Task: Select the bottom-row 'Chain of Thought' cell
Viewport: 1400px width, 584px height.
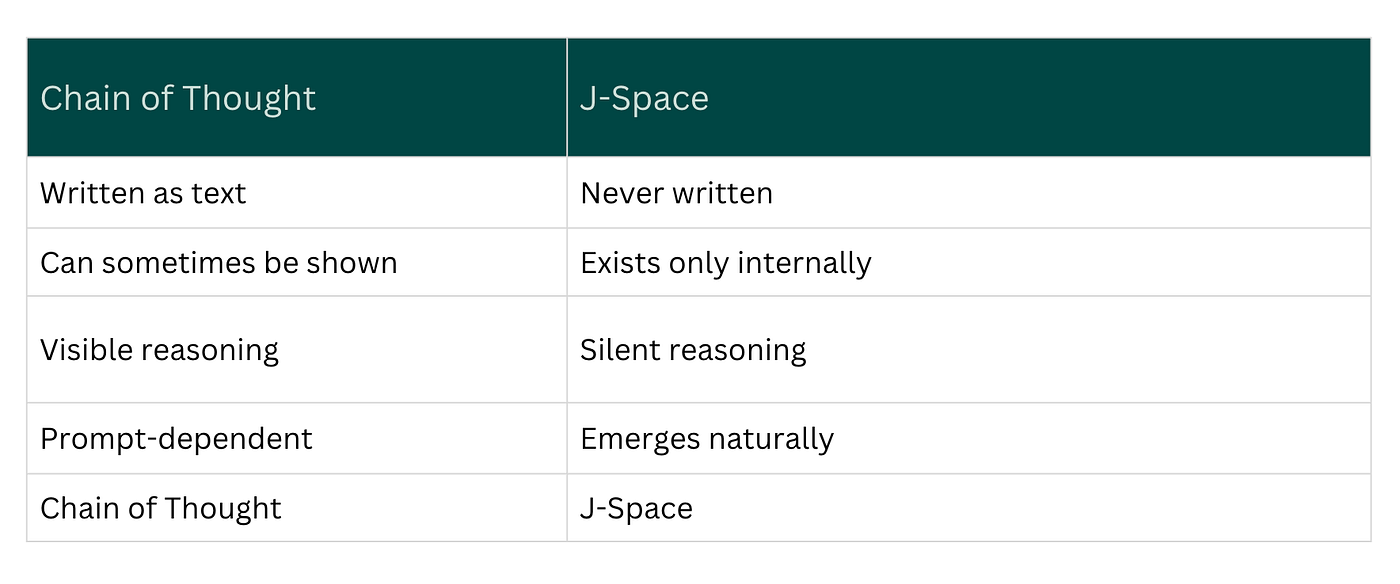Action: click(297, 507)
